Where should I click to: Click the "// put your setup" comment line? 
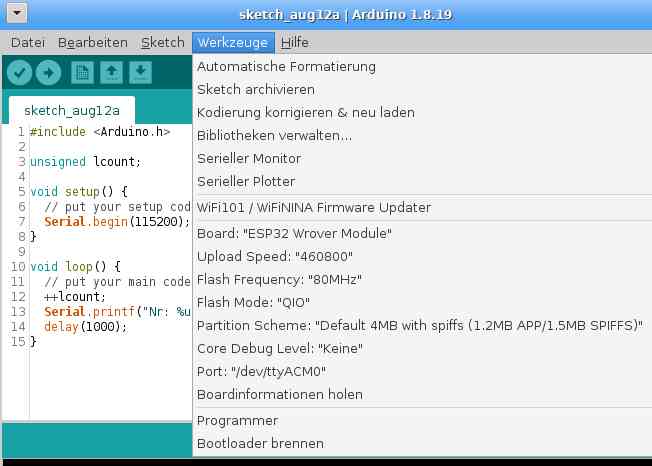point(117,207)
